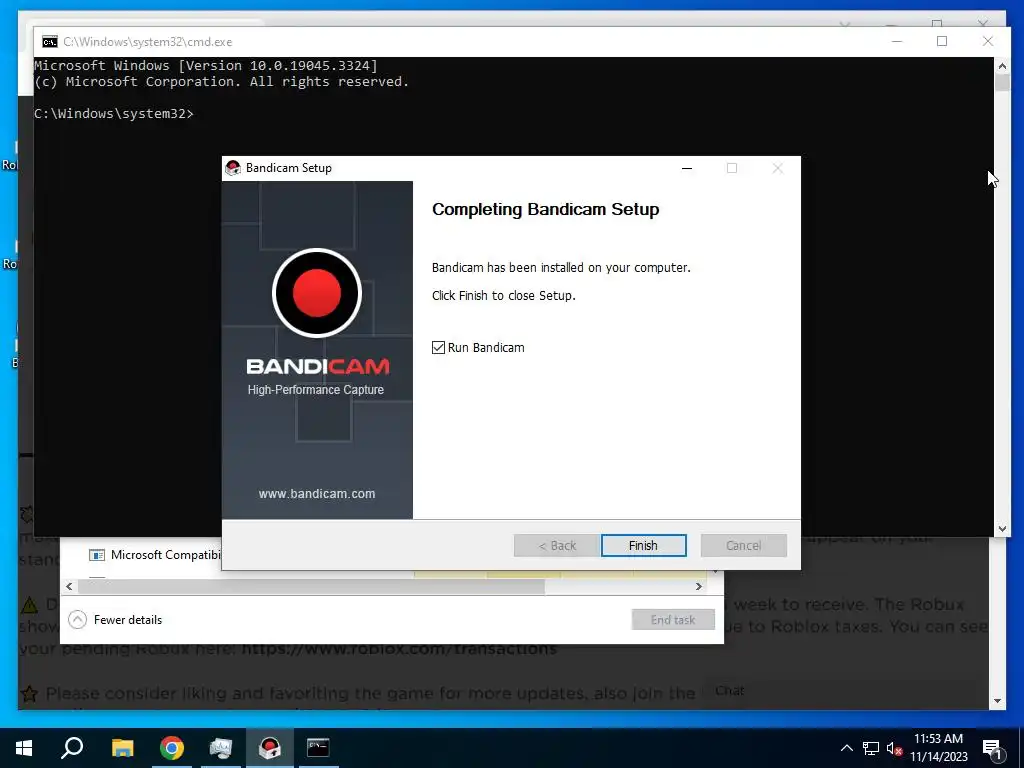Open the notification center icon
The width and height of the screenshot is (1024, 768).
point(992,748)
